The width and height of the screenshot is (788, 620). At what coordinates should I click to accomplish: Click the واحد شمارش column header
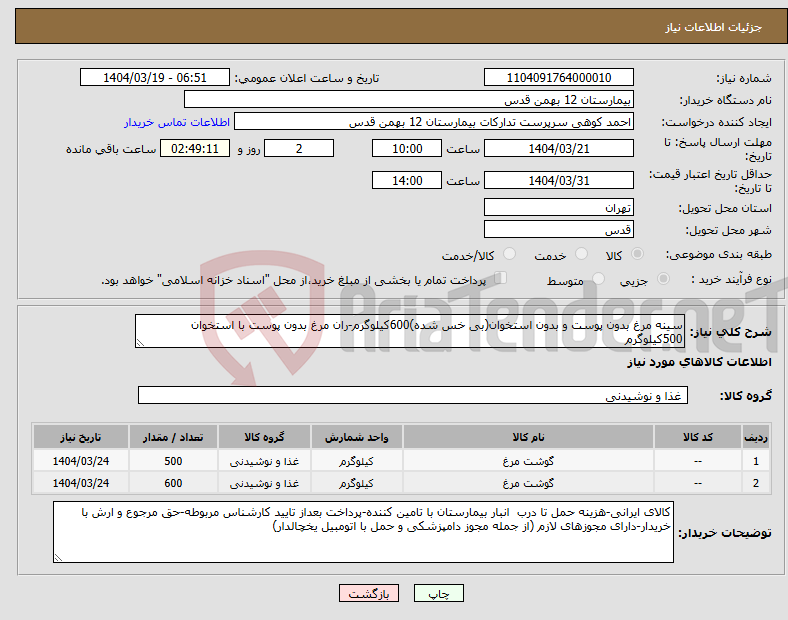click(356, 437)
